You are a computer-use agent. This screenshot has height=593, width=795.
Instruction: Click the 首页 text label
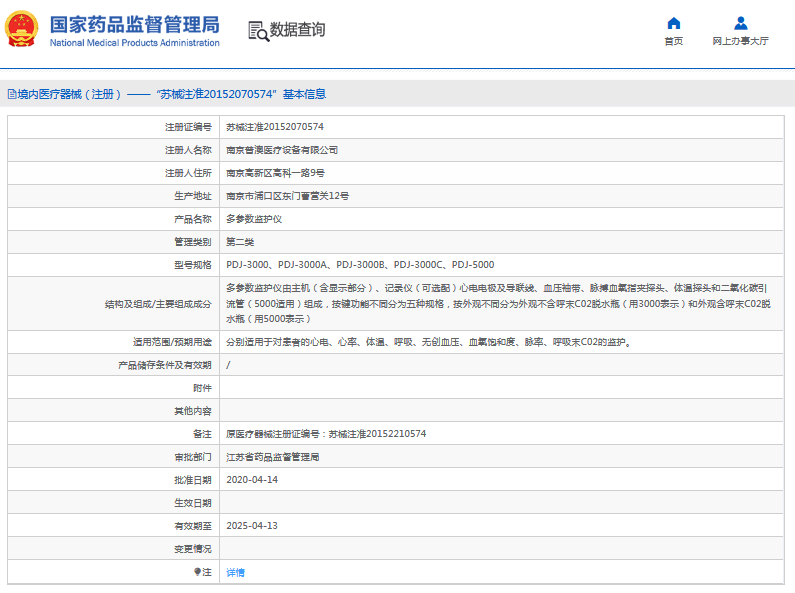(673, 41)
